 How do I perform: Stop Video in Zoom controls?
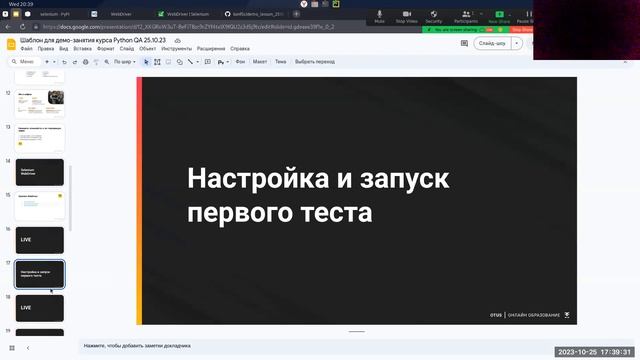(407, 17)
